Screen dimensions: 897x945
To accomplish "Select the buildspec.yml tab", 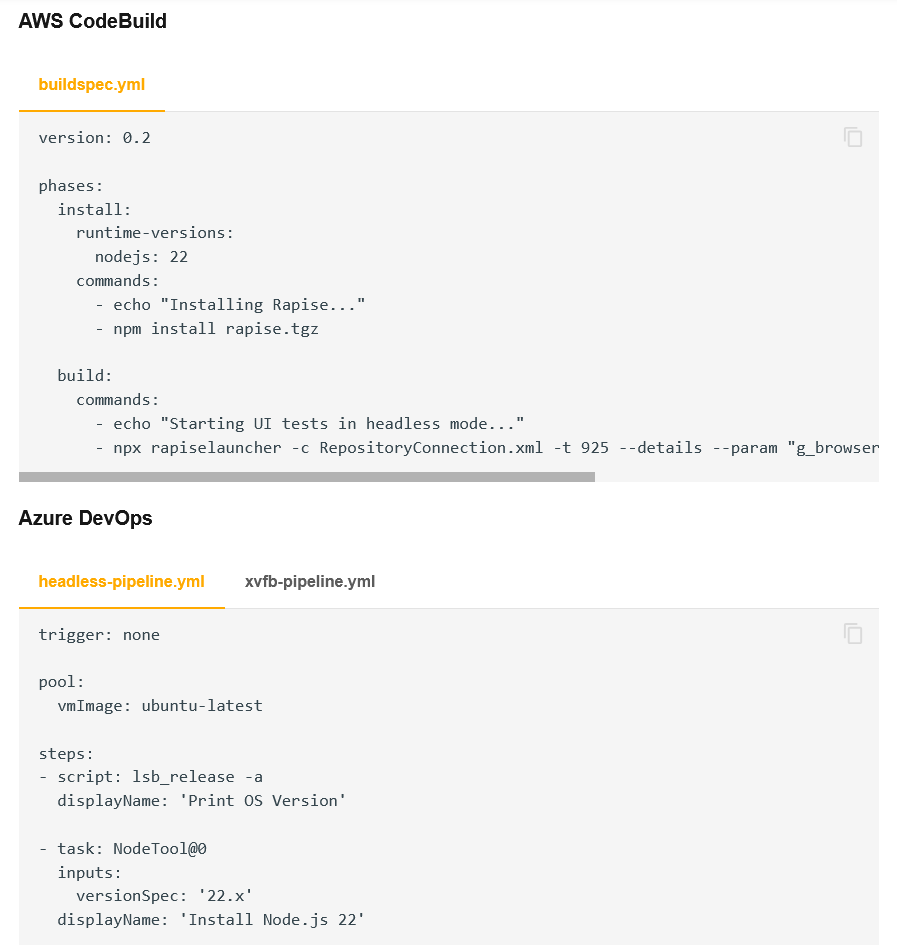I will (91, 84).
